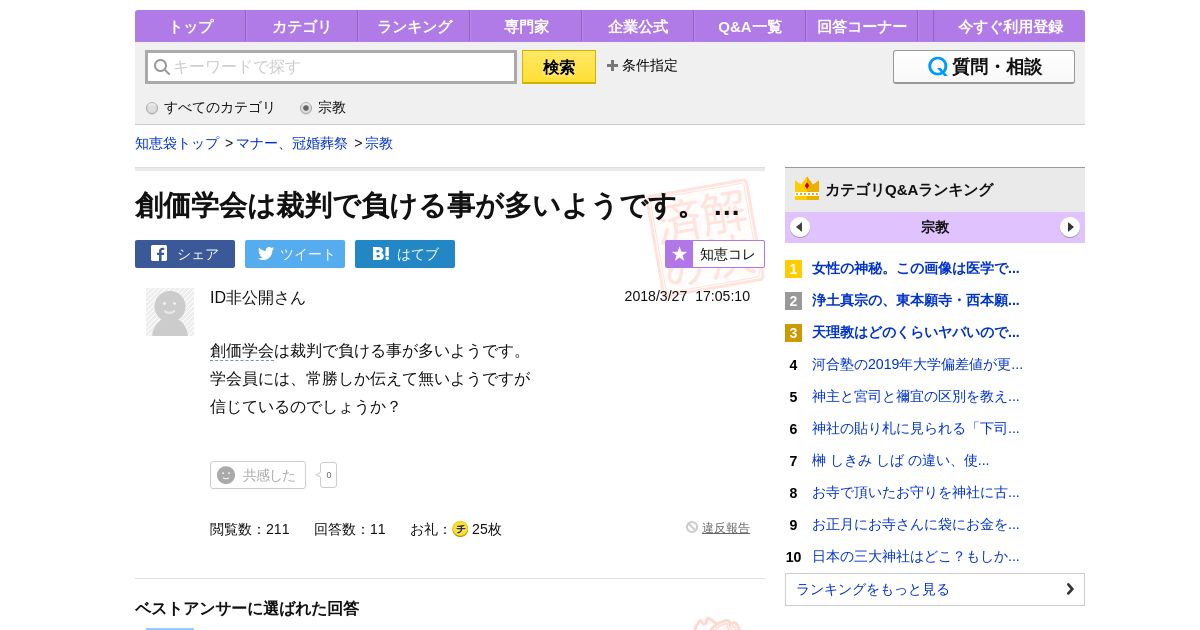
Task: Click the ID非公開さん avatar image
Action: [170, 312]
